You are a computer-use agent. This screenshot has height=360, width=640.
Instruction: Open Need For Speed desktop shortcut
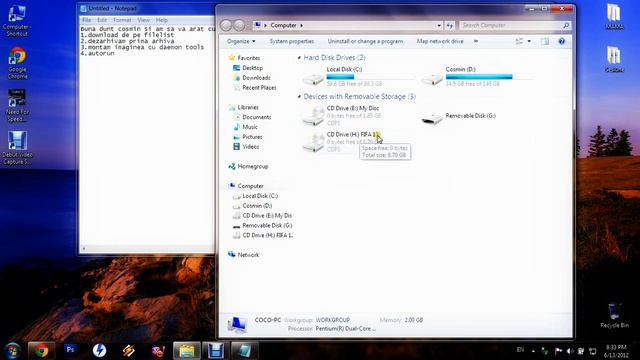[x=17, y=105]
